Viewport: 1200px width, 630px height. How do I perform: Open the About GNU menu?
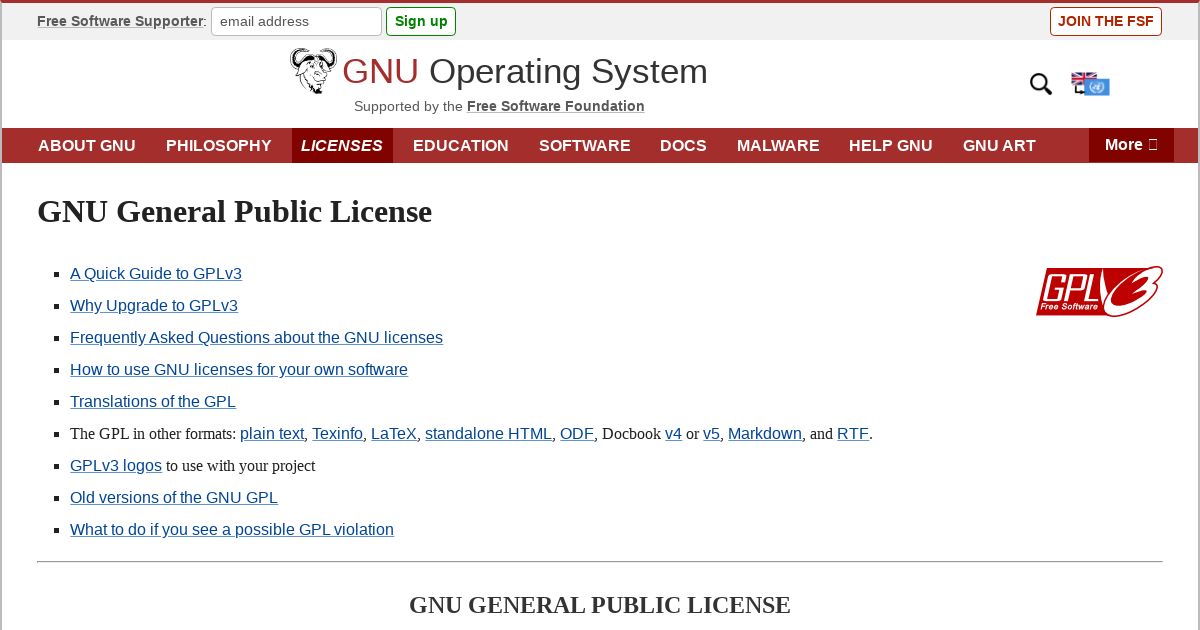[x=87, y=145]
